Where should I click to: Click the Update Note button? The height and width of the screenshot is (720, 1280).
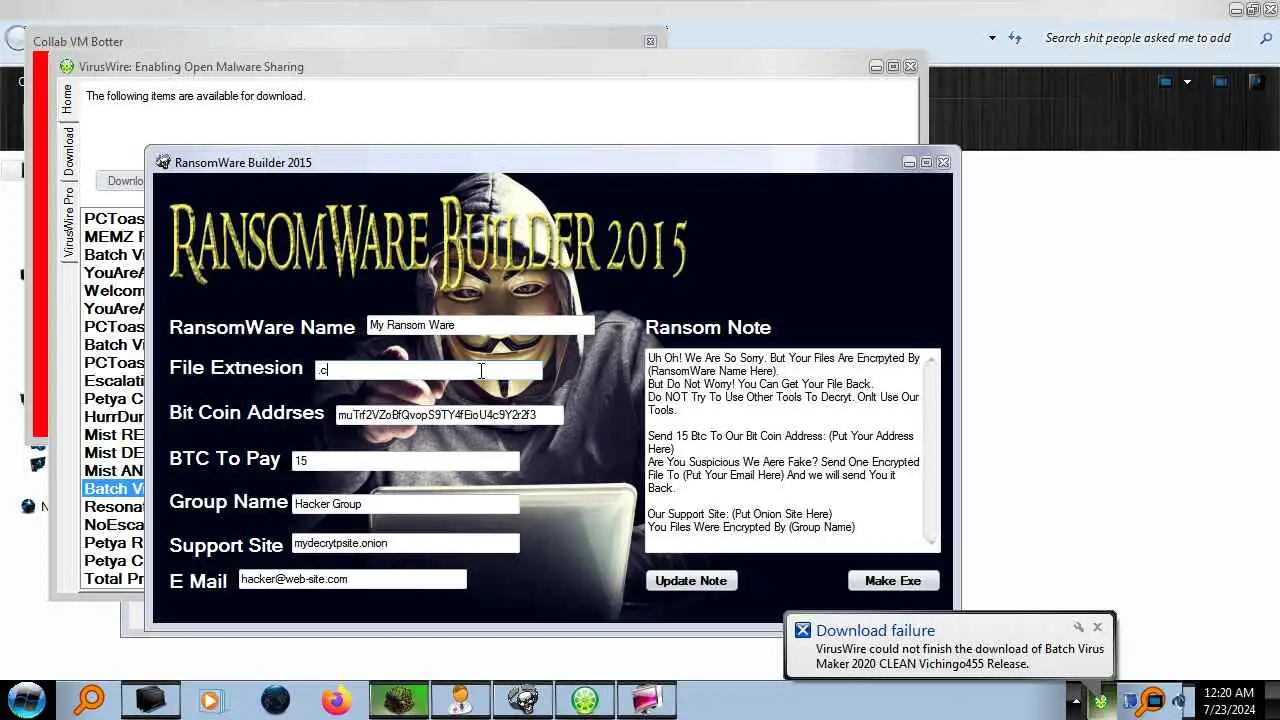click(x=691, y=581)
